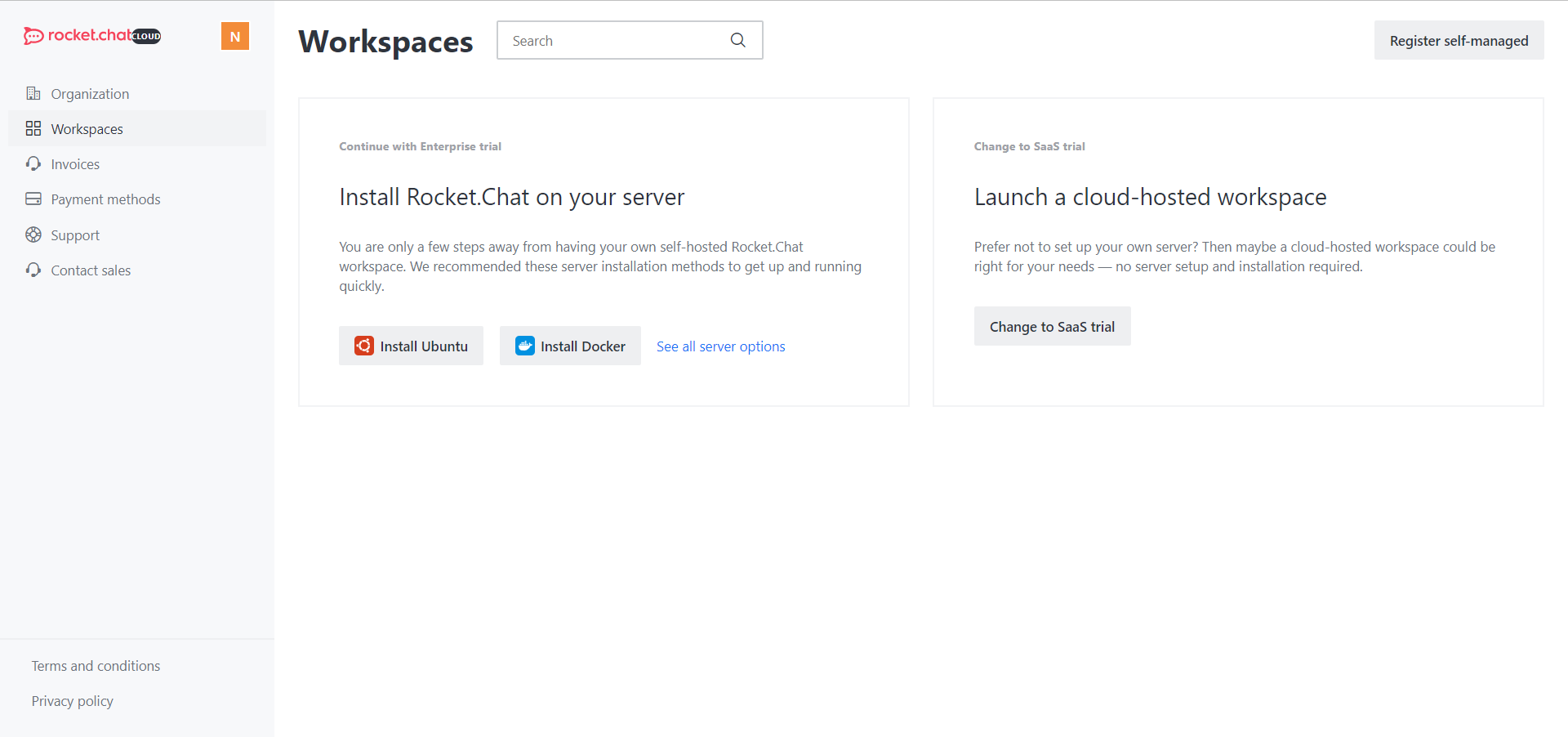
Task: Click the Organization building icon
Action: click(33, 93)
